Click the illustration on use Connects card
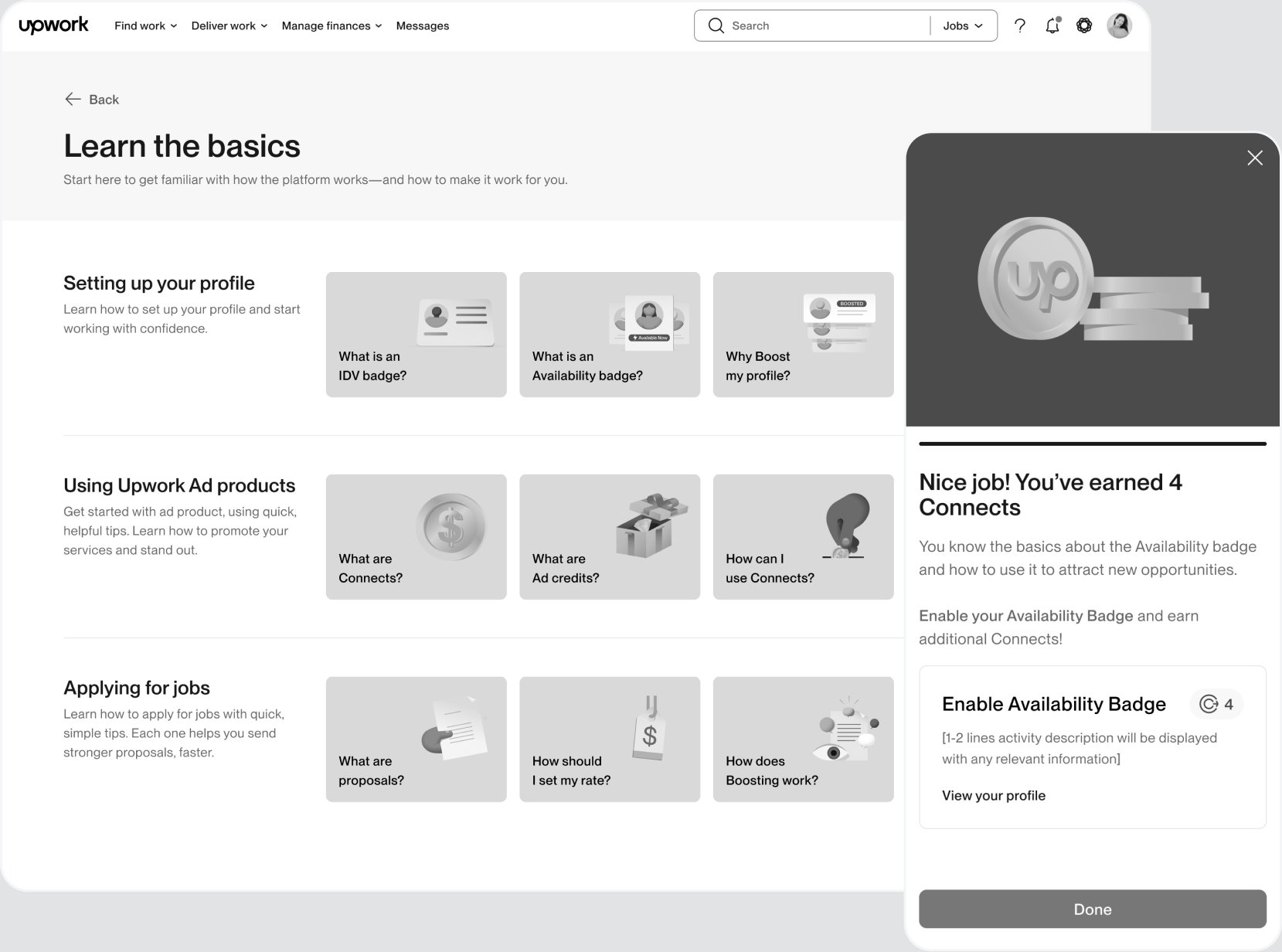1282x952 pixels. tap(845, 526)
